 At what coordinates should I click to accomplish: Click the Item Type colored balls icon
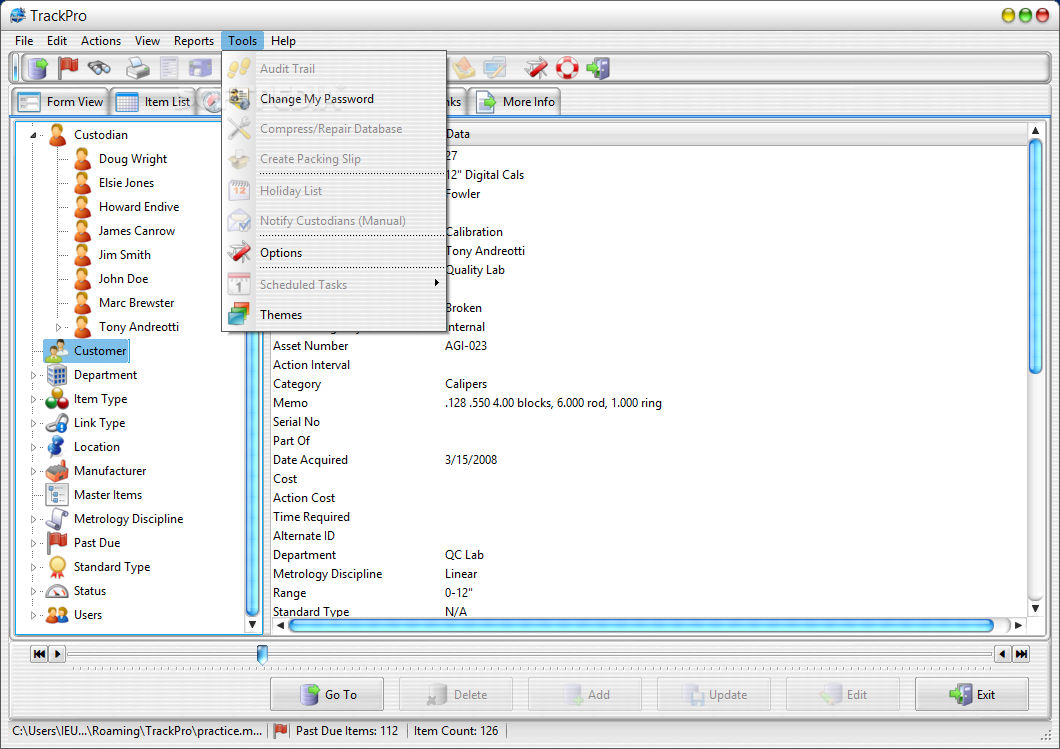pos(57,400)
